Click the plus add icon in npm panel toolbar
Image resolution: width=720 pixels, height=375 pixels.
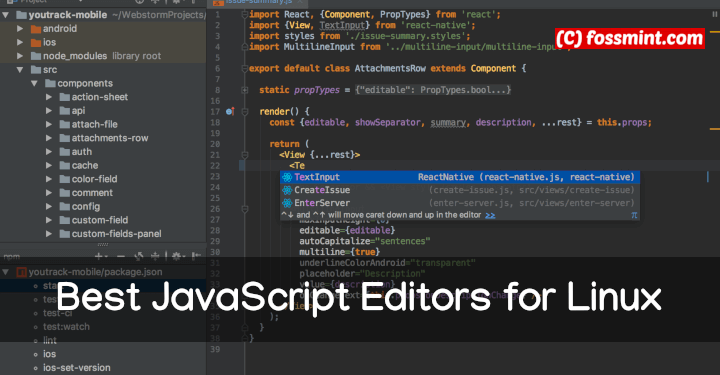point(99,256)
